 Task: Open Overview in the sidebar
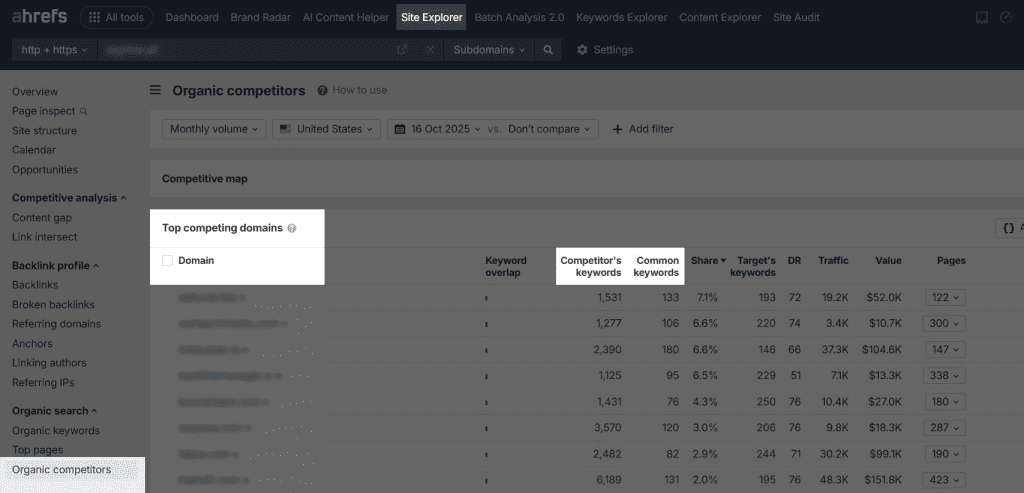point(35,91)
